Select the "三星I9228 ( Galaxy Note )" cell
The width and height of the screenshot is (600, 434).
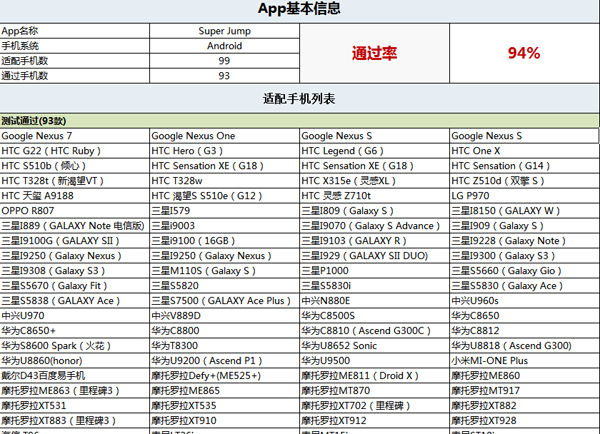pos(524,241)
